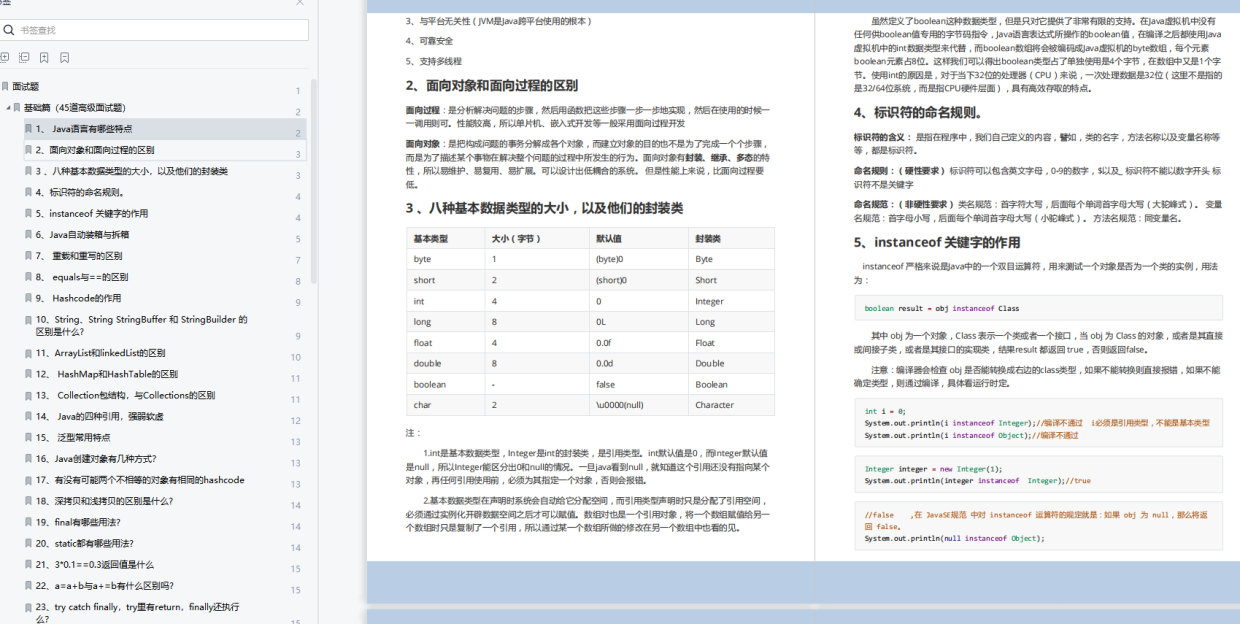Click bookmark icon beside 1、Java语言有哪些特点
Image resolution: width=1240 pixels, height=624 pixels.
click(x=29, y=129)
